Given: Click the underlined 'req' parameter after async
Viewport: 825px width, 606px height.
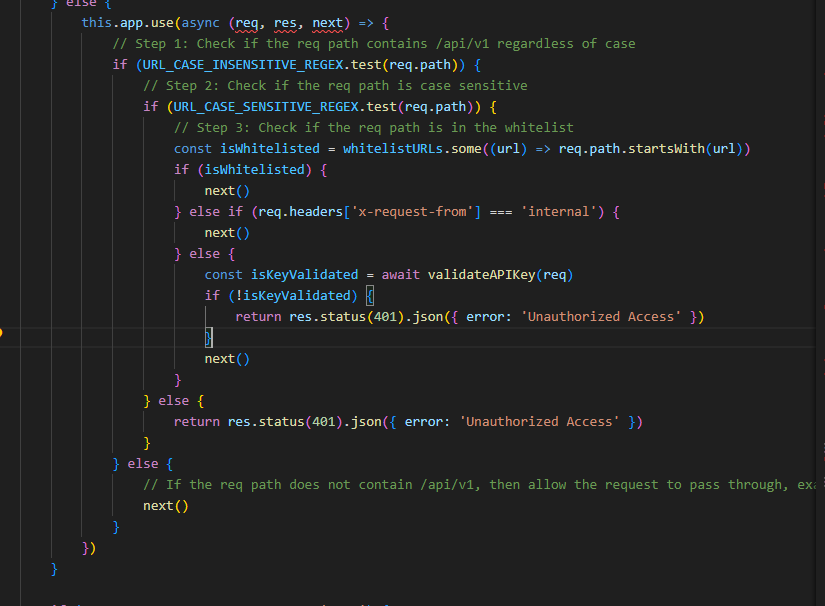Looking at the screenshot, I should coord(247,24).
